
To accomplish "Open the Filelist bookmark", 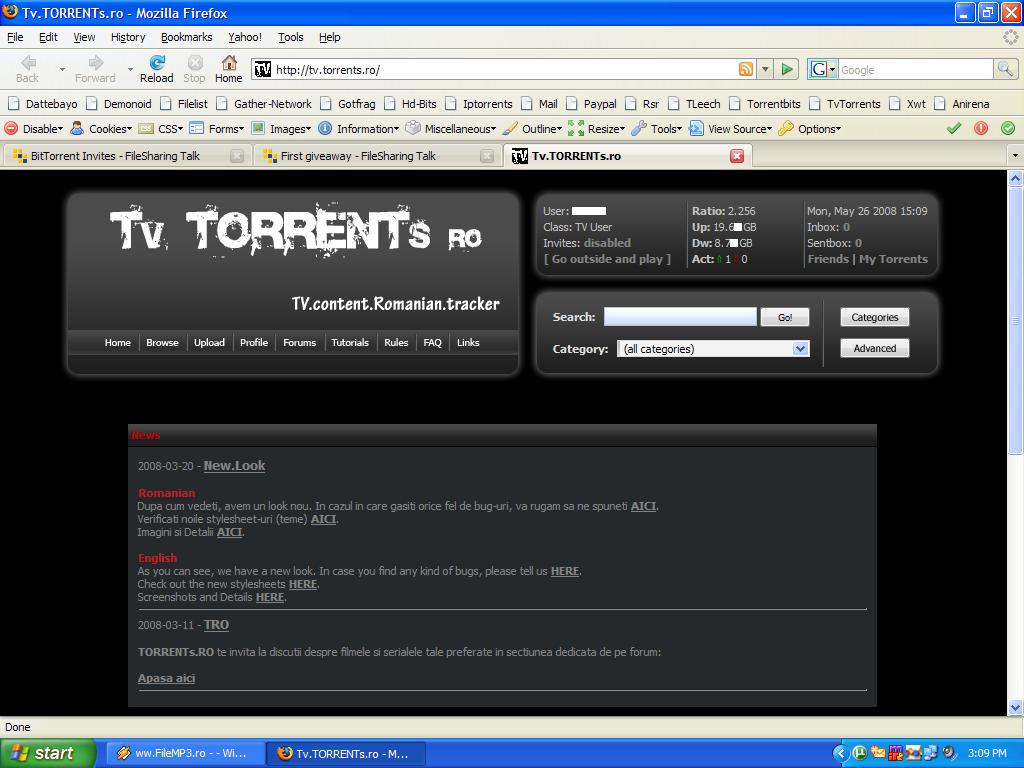I will [x=185, y=104].
